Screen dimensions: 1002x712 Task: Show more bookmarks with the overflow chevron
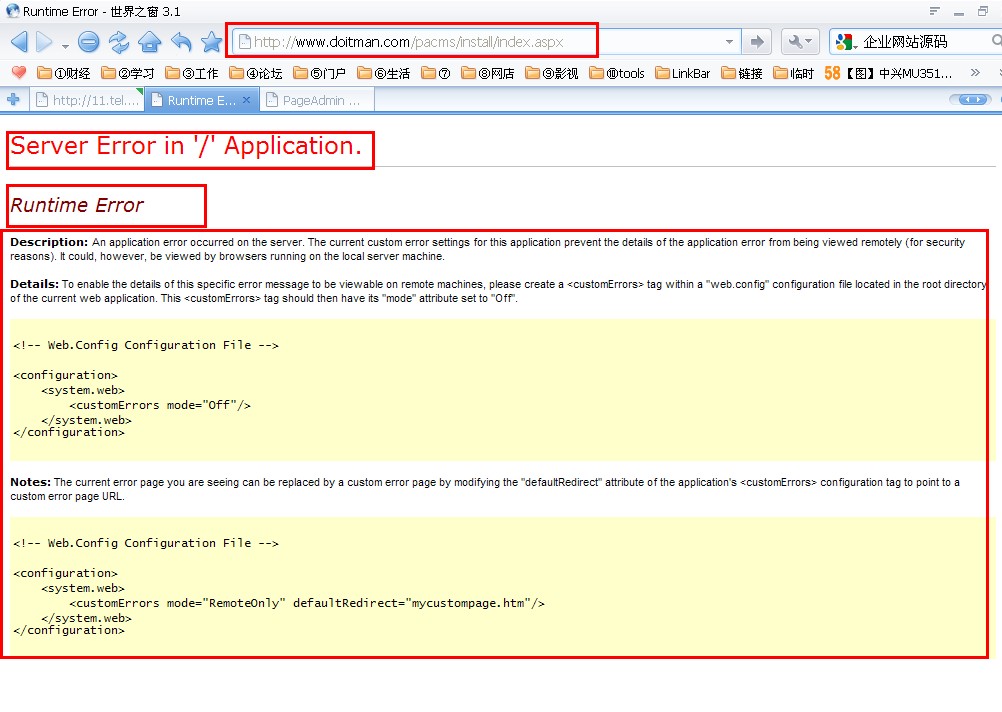click(x=975, y=73)
